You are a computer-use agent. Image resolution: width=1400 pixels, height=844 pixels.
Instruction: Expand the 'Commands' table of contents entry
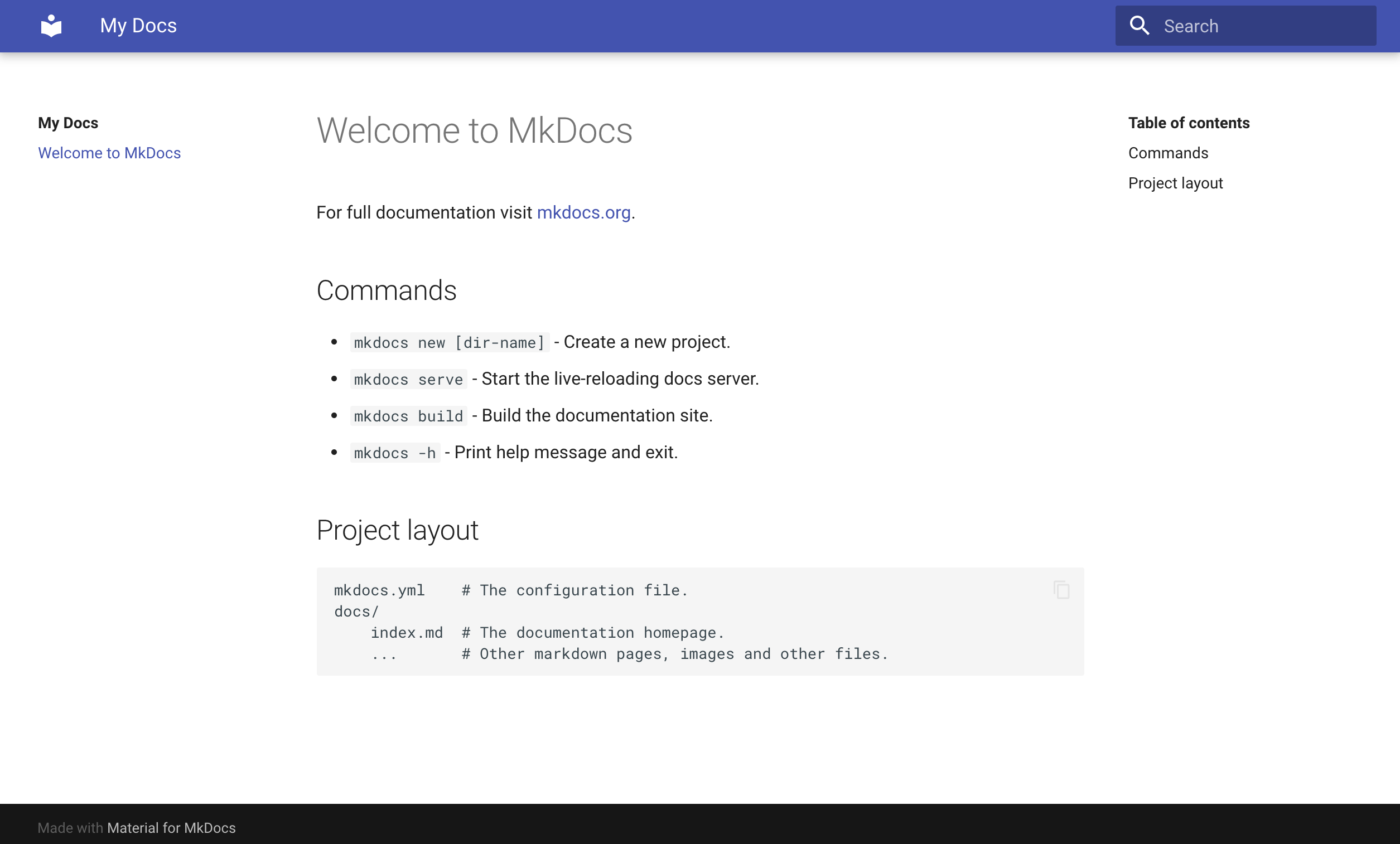[1168, 152]
